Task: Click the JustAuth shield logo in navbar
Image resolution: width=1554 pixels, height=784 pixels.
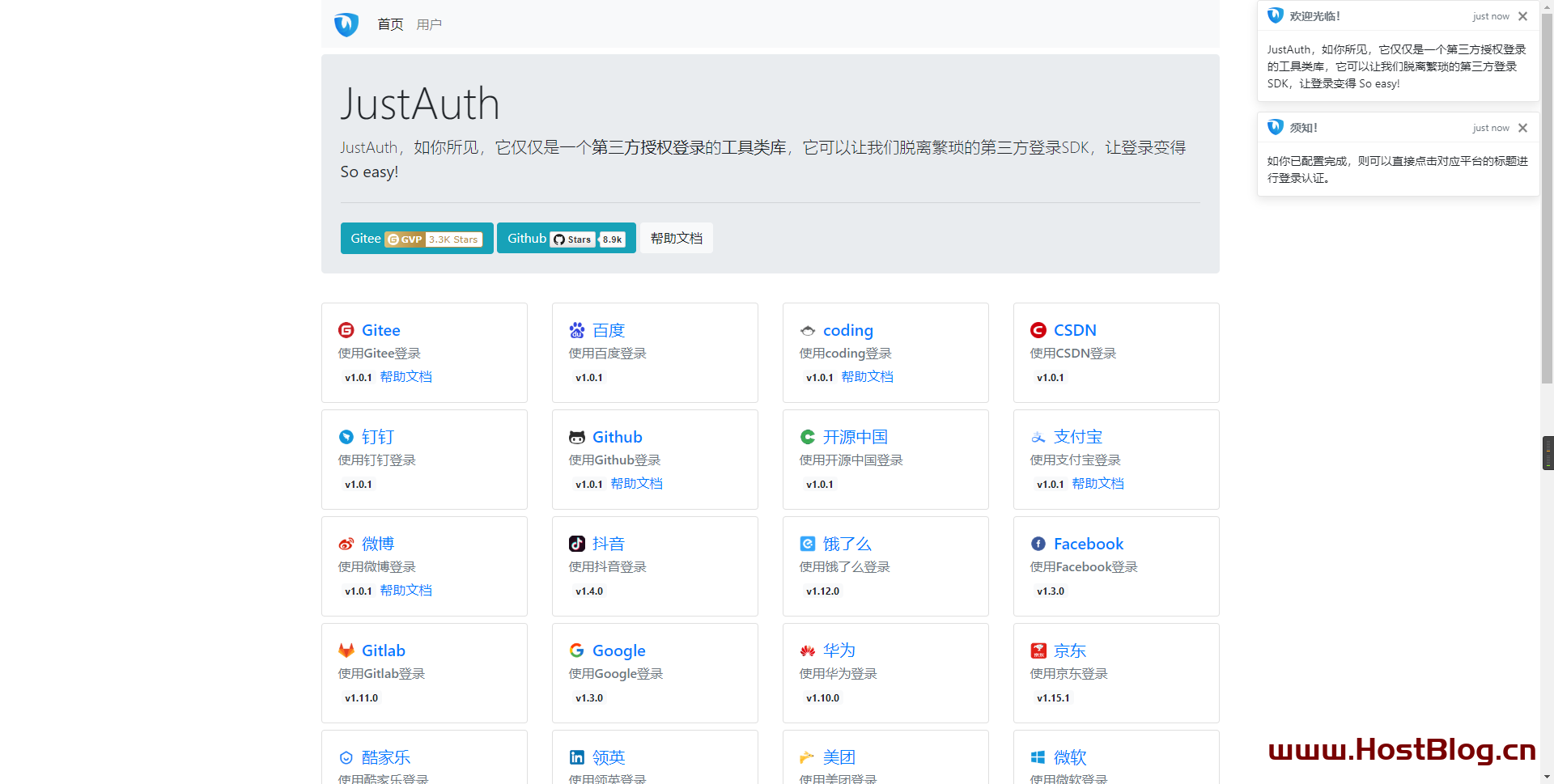Action: click(346, 24)
